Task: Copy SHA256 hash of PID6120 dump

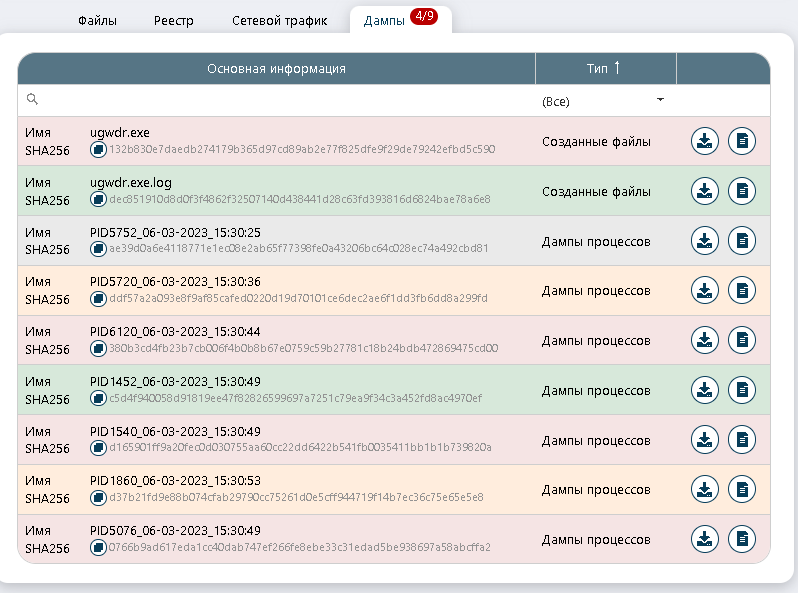Action: click(98, 348)
